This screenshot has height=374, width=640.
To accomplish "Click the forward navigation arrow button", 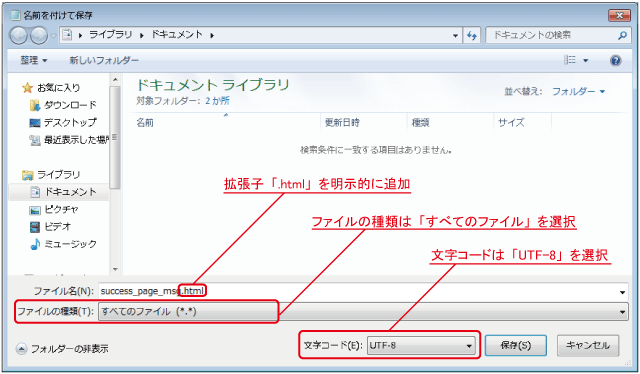I will pos(39,36).
